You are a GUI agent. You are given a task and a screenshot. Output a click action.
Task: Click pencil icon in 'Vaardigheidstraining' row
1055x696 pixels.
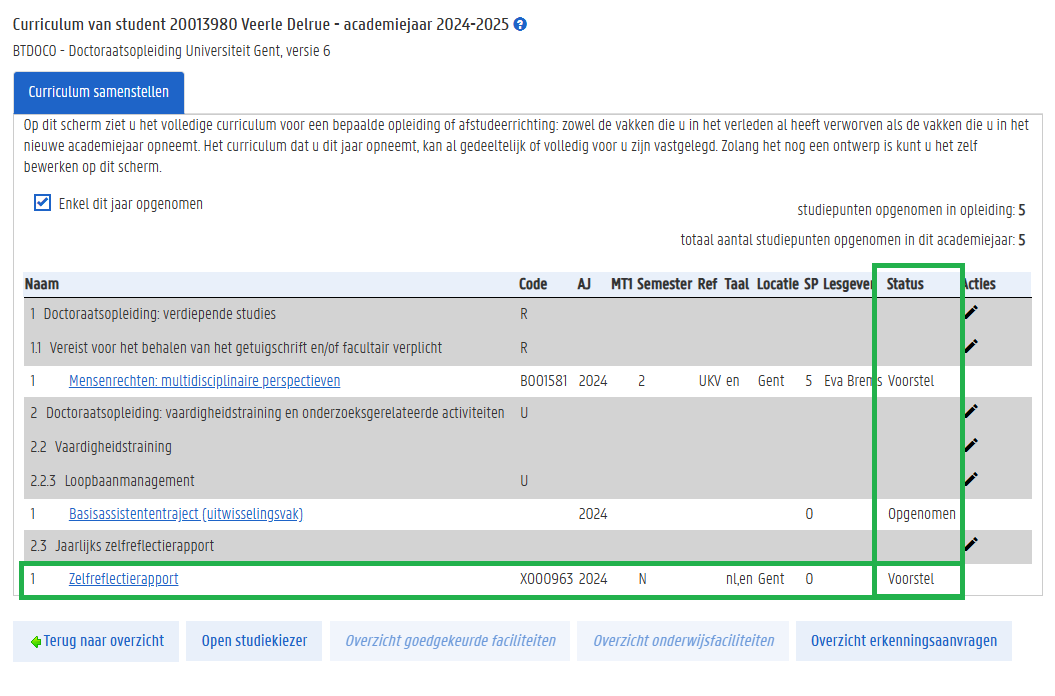[x=971, y=445]
